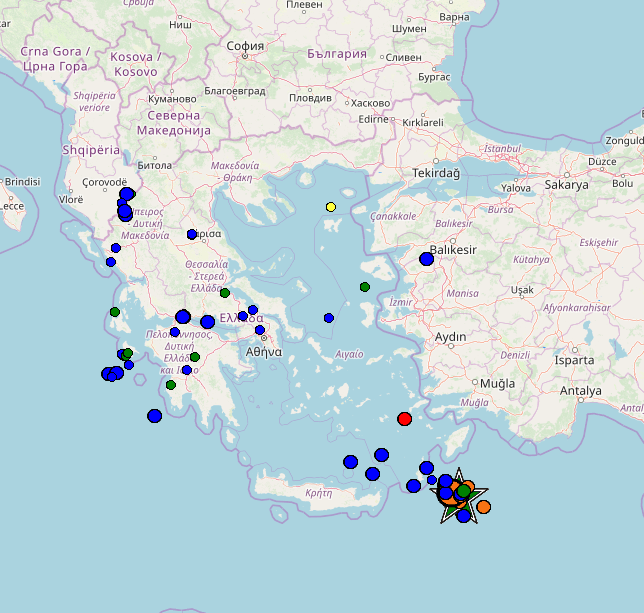The image size is (644, 613).
Task: Select the blue marker just north of Αθήνα
Action: [x=260, y=330]
